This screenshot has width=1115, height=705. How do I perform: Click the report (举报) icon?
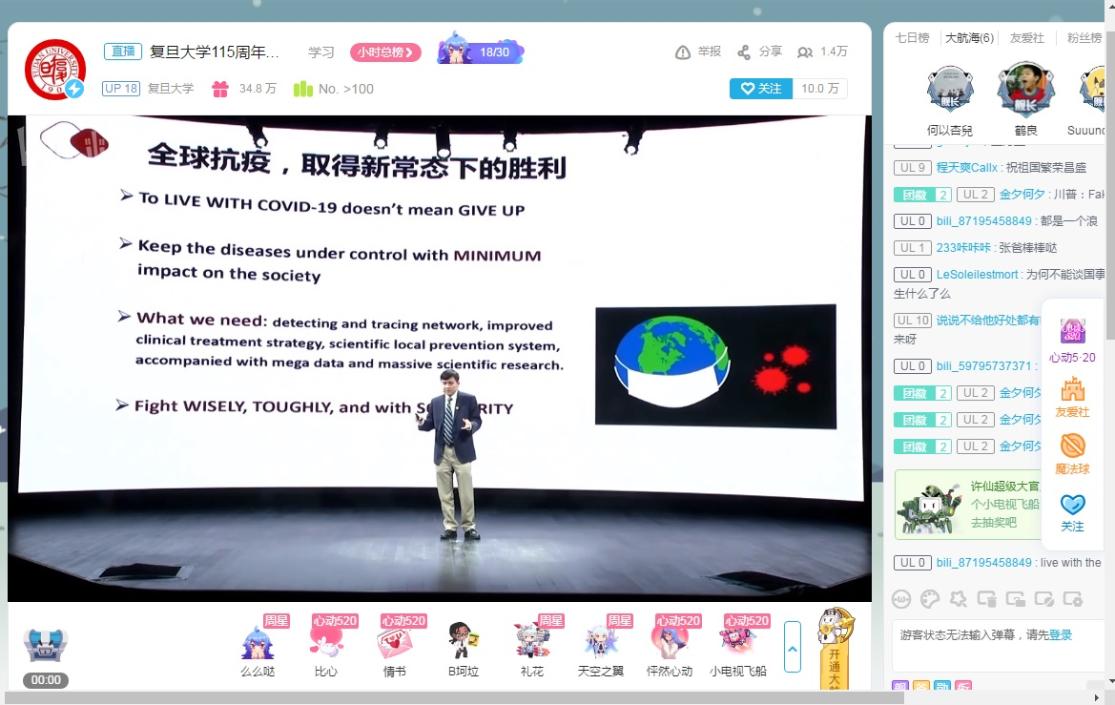(684, 52)
